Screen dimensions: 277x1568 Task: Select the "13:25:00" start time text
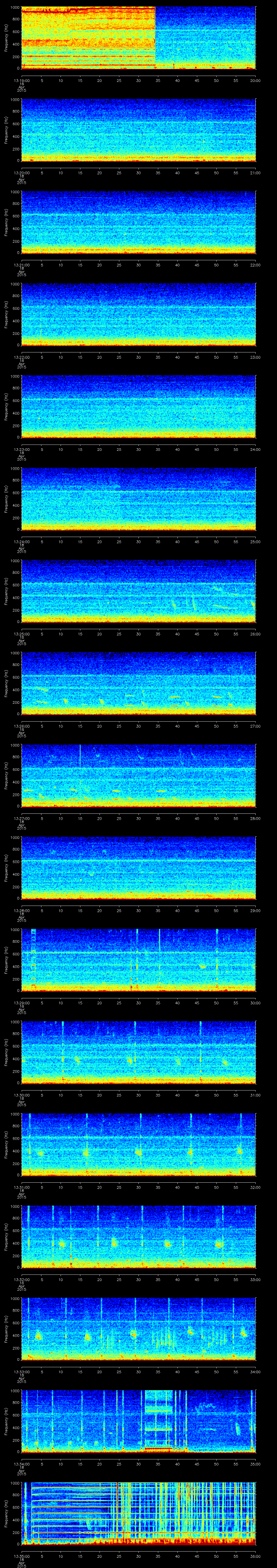point(21,634)
